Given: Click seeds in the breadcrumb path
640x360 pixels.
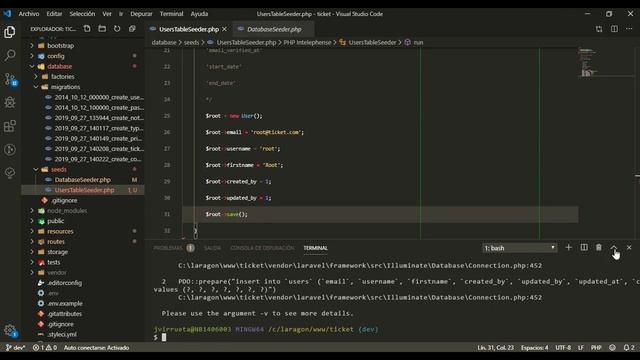Looking at the screenshot, I should [191, 42].
